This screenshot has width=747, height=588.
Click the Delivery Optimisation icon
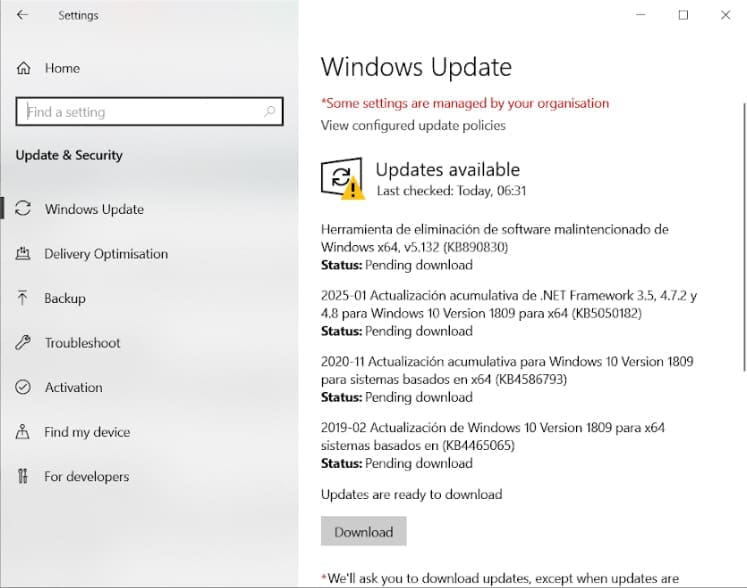click(x=23, y=253)
